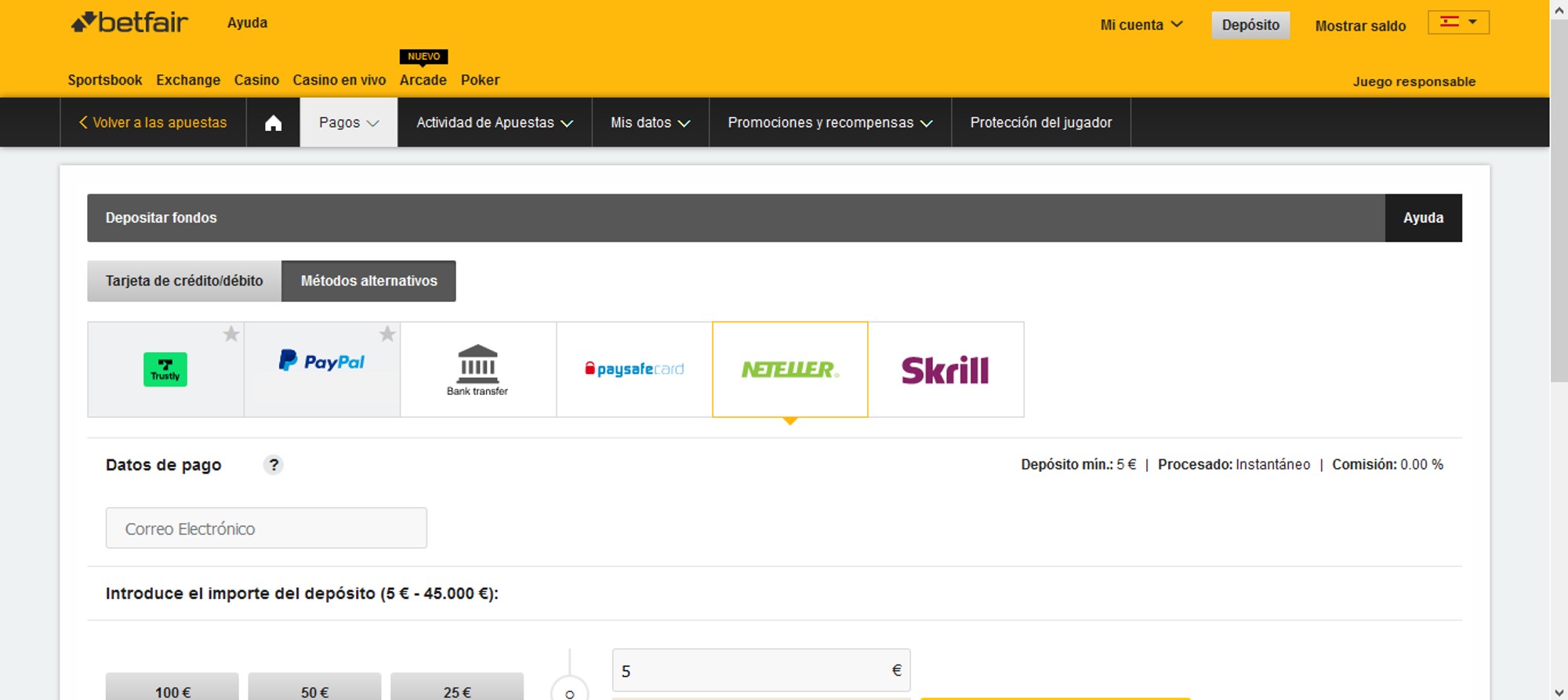This screenshot has height=700, width=1568.
Task: Select the 50 € quick amount
Action: [x=315, y=687]
